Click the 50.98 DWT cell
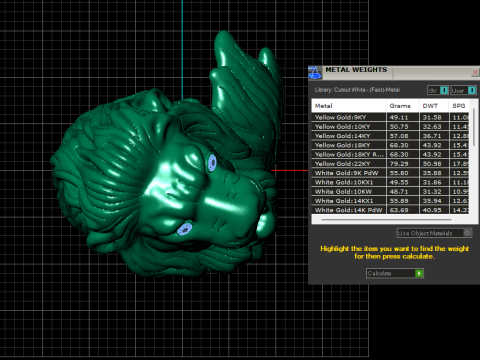 434,164
